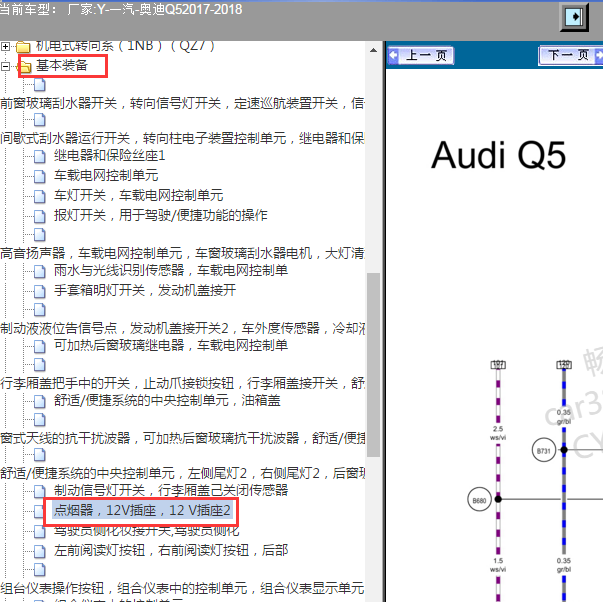Click document icon beside 制动信号灯开关
Viewport: 603px width, 602px height.
pos(39,491)
